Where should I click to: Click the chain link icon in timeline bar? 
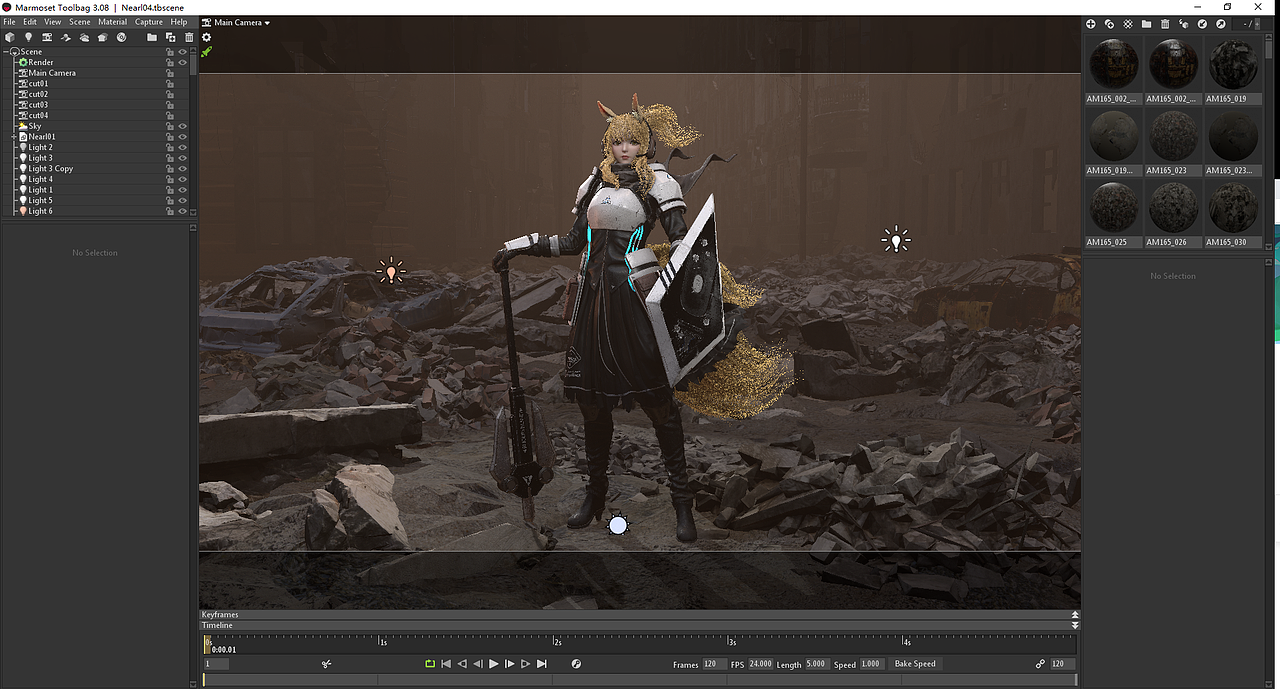(x=1041, y=664)
